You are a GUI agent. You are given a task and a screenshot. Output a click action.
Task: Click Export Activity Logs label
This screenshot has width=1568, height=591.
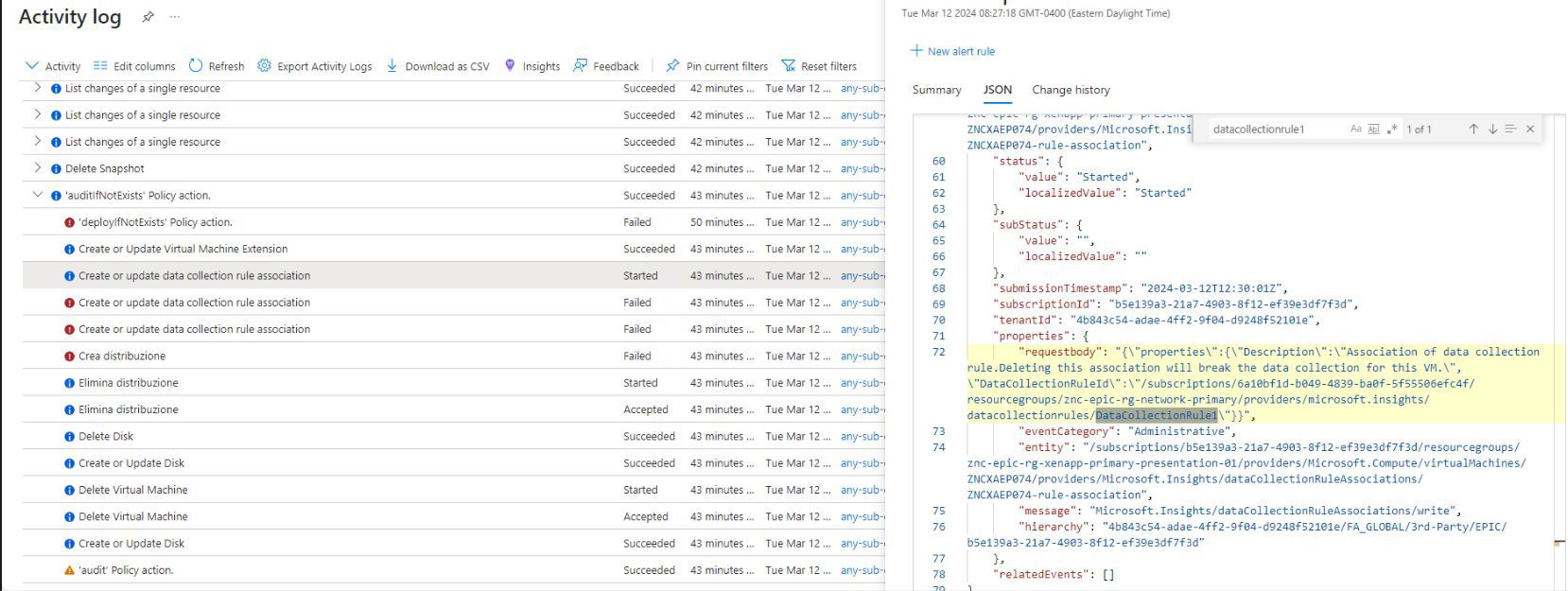tap(324, 66)
